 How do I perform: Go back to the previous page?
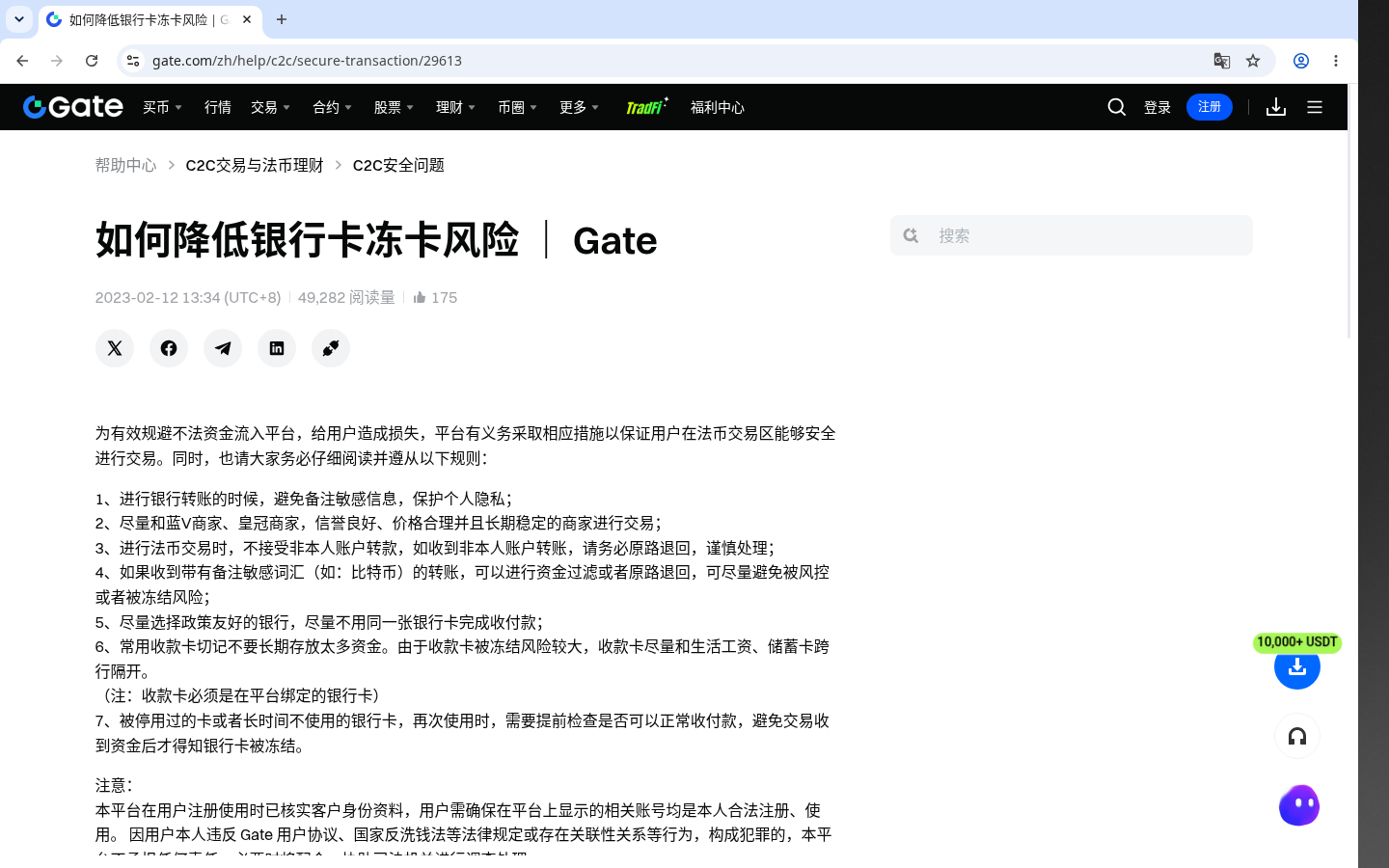[x=22, y=61]
